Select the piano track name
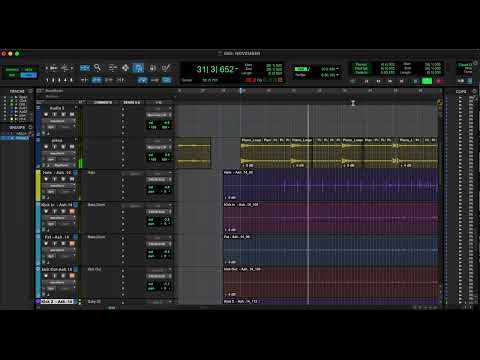 57,140
